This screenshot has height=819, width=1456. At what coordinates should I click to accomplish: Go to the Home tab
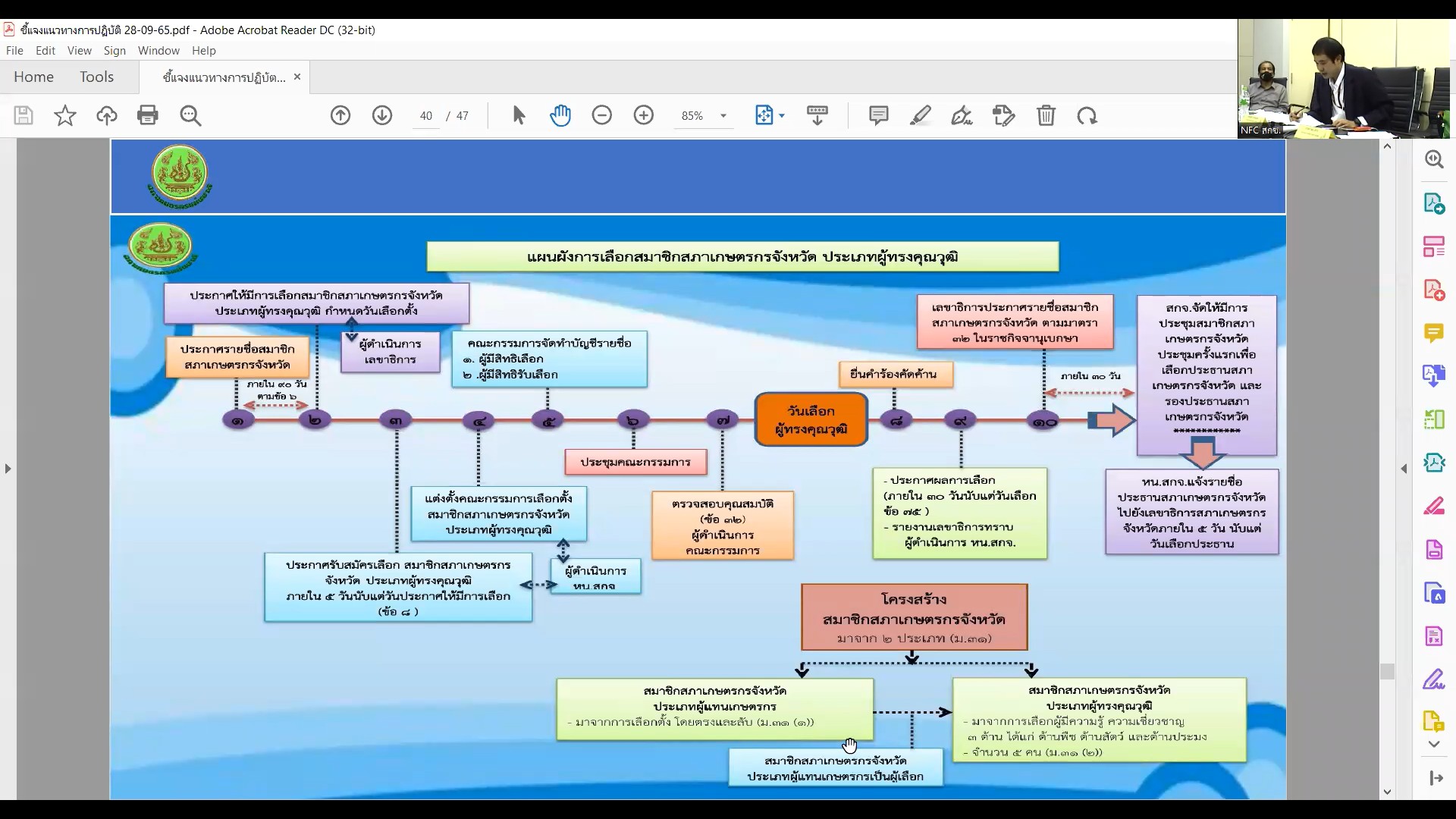click(33, 77)
